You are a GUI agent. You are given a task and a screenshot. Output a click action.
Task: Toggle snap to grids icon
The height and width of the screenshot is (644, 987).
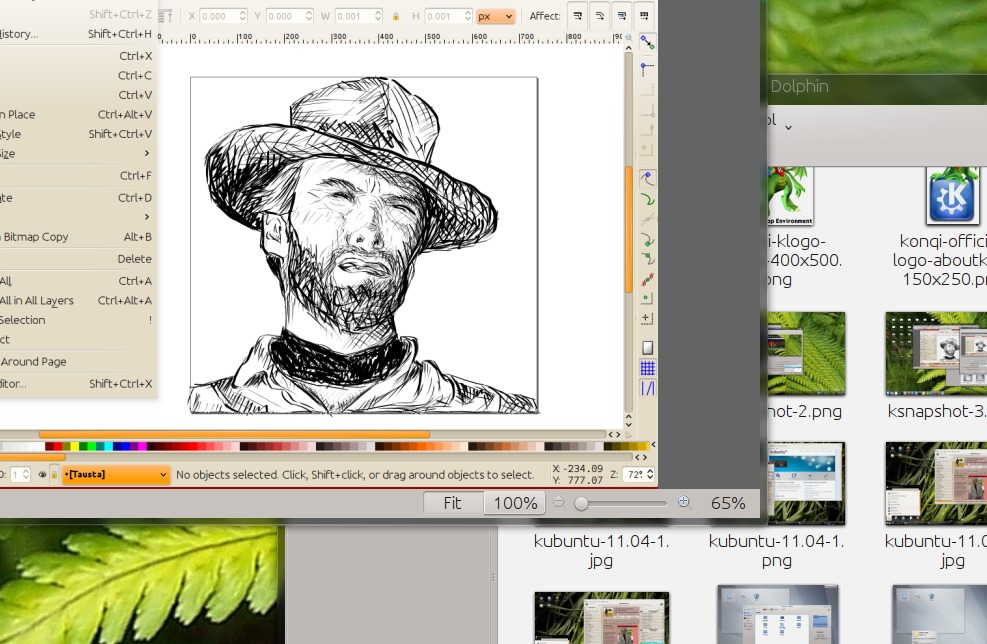[647, 368]
